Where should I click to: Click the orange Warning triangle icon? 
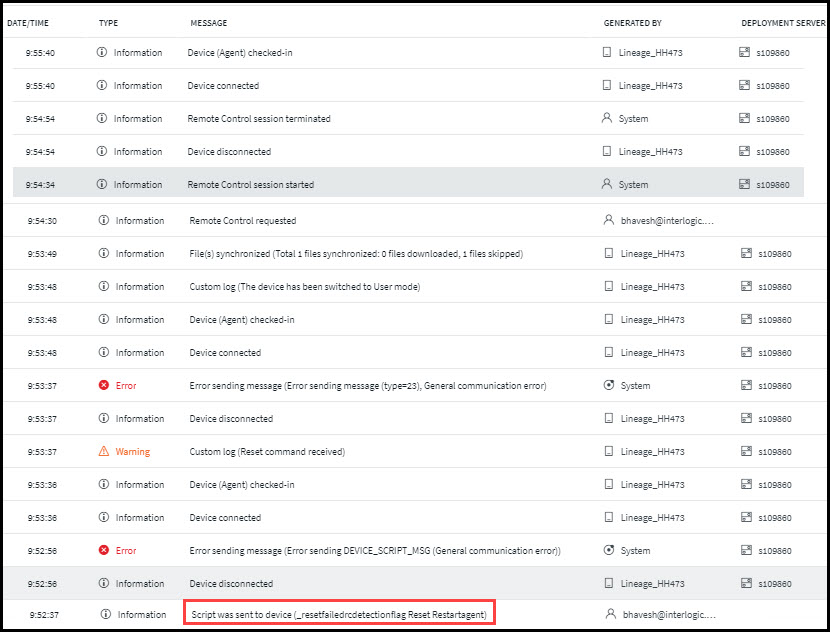[x=104, y=452]
